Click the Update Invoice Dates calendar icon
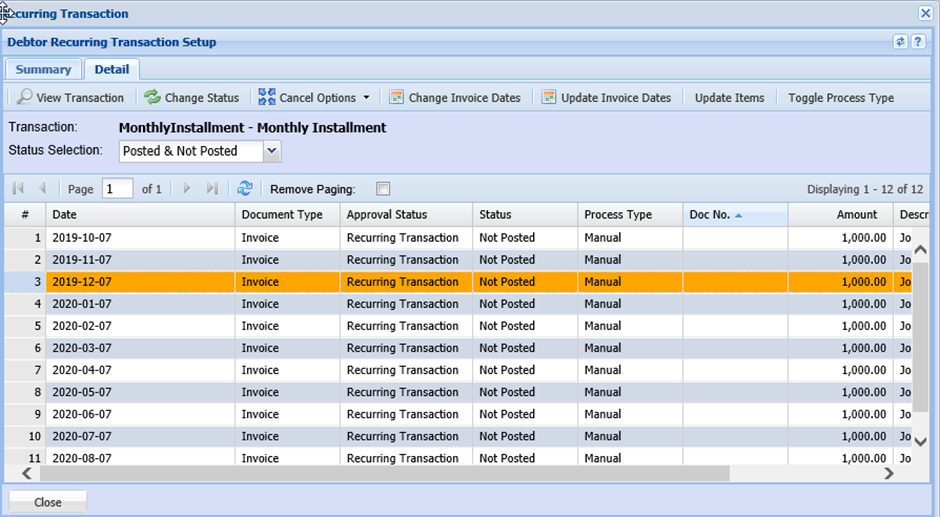The height and width of the screenshot is (517, 940). 549,98
